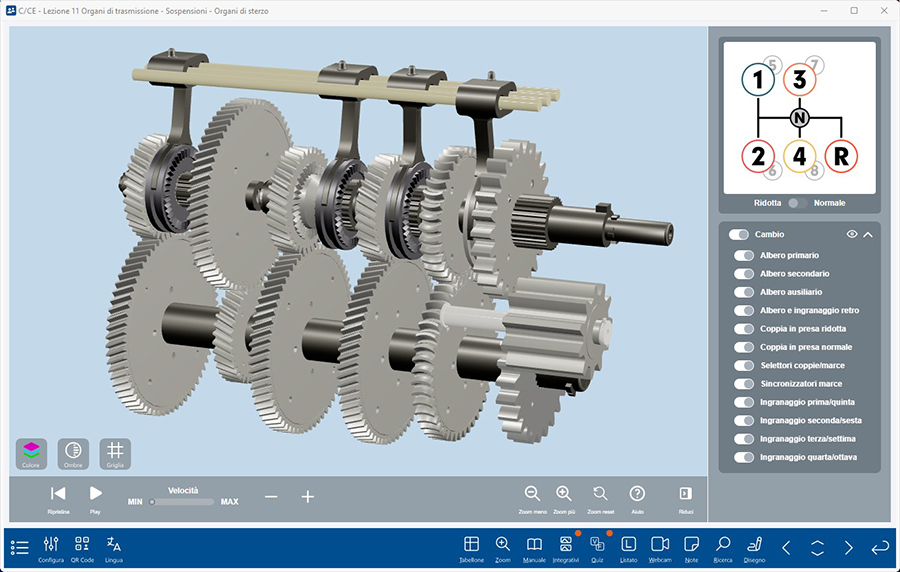Open the Disegno drawing tool
This screenshot has width=900, height=572.
755,545
